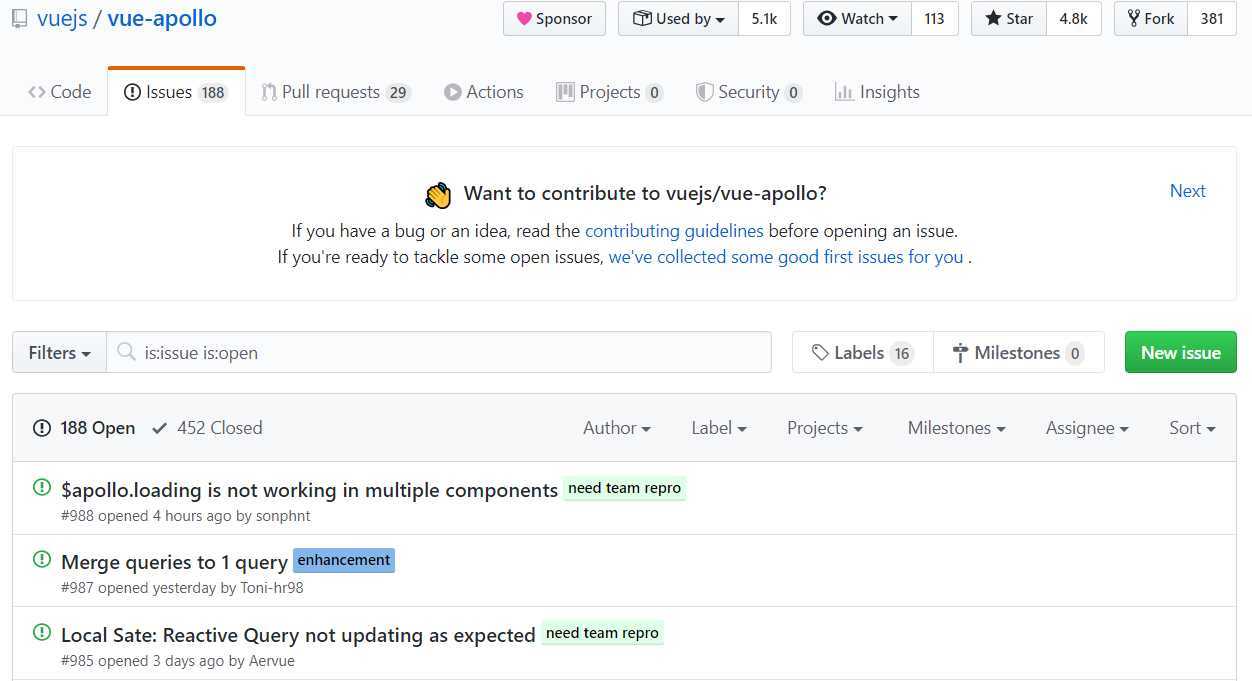Screen dimensions: 1252x681
Task: Open the Milestones list
Action: (x=1019, y=353)
